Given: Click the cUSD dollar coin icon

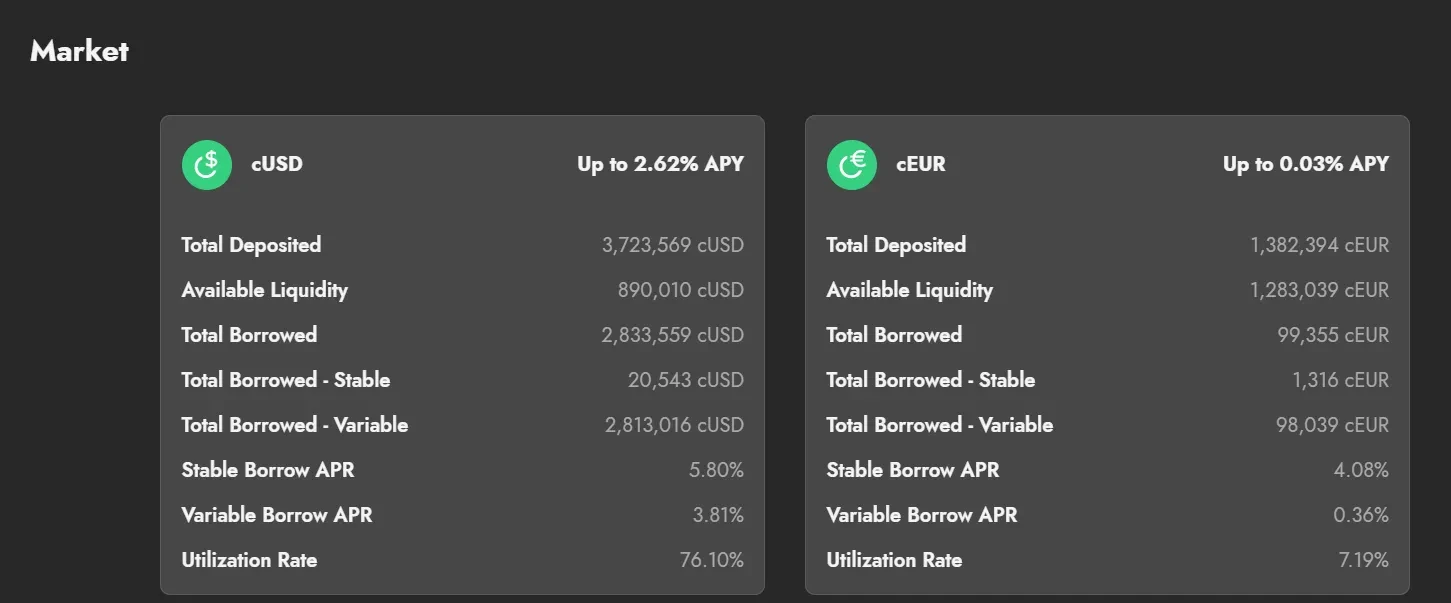Looking at the screenshot, I should [x=206, y=164].
